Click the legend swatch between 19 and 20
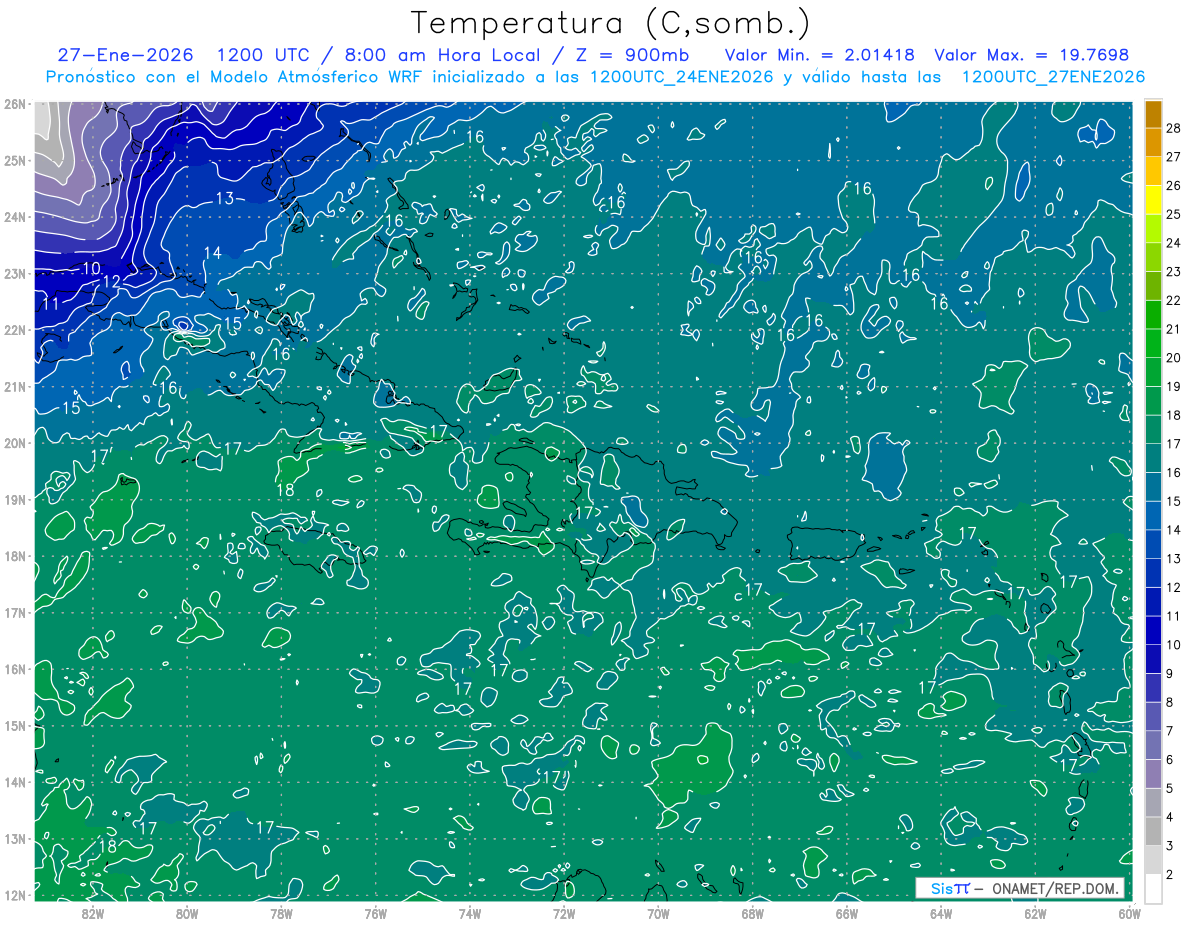The image size is (1200, 927). point(1153,372)
